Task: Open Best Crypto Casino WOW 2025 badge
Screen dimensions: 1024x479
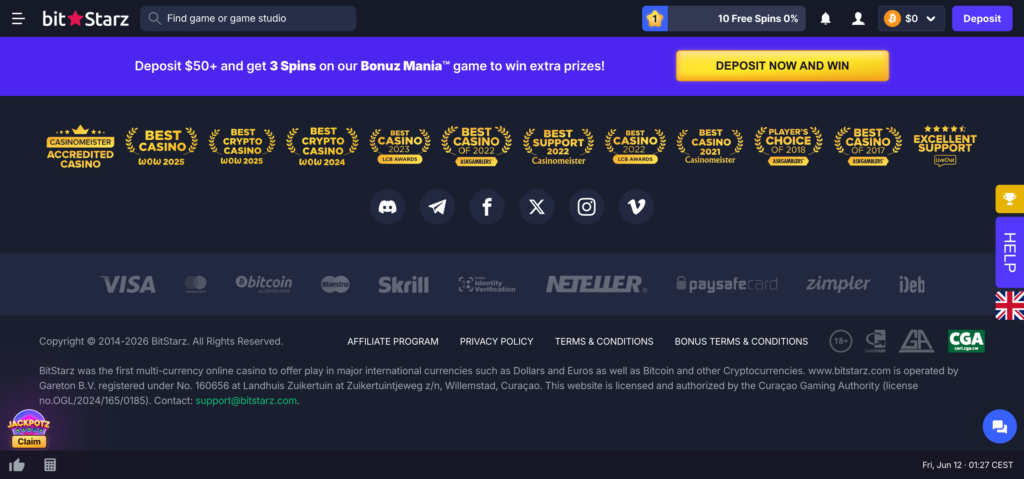Action: click(242, 146)
